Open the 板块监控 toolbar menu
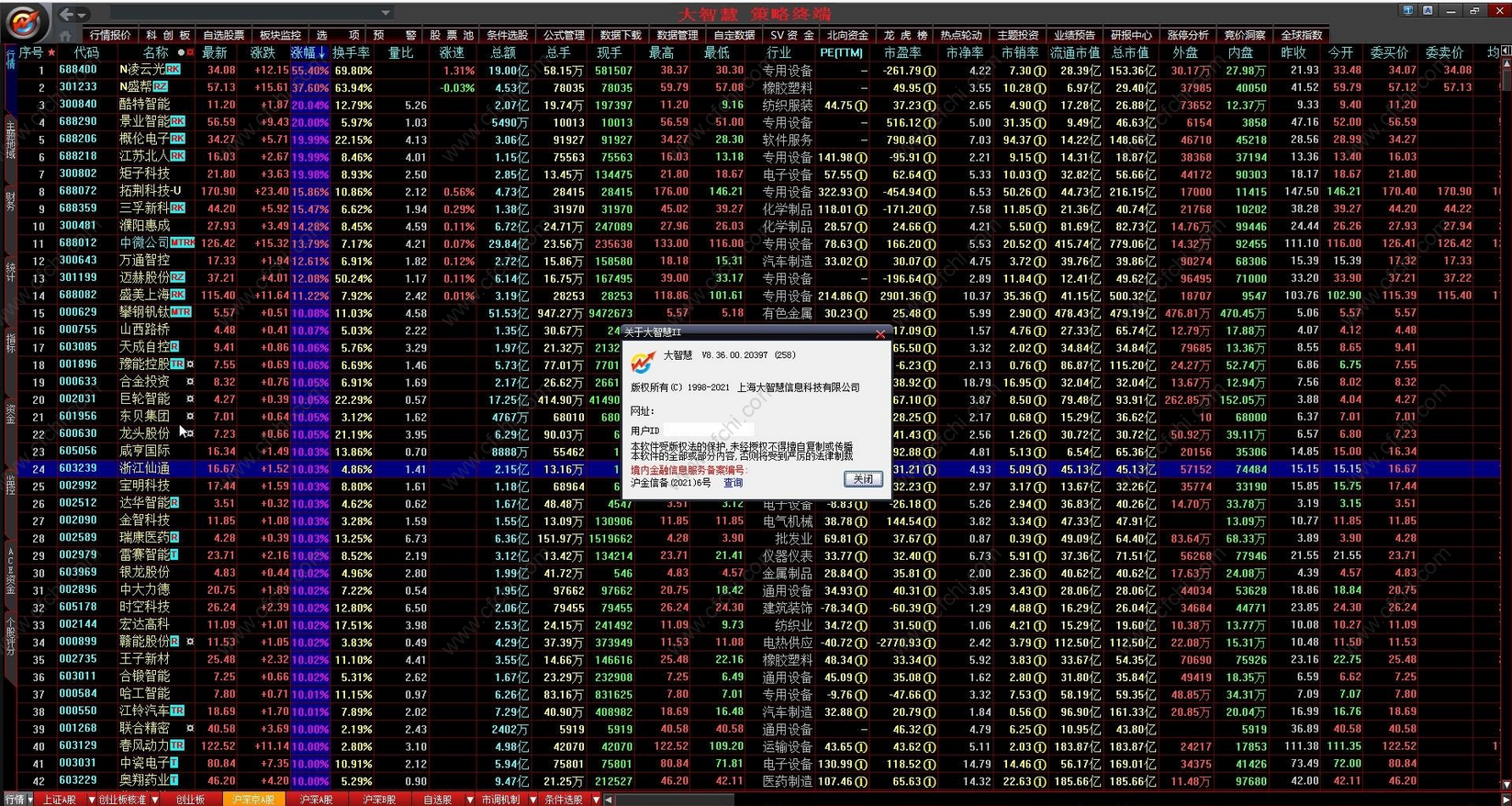This screenshot has height=806, width=1512. click(280, 35)
